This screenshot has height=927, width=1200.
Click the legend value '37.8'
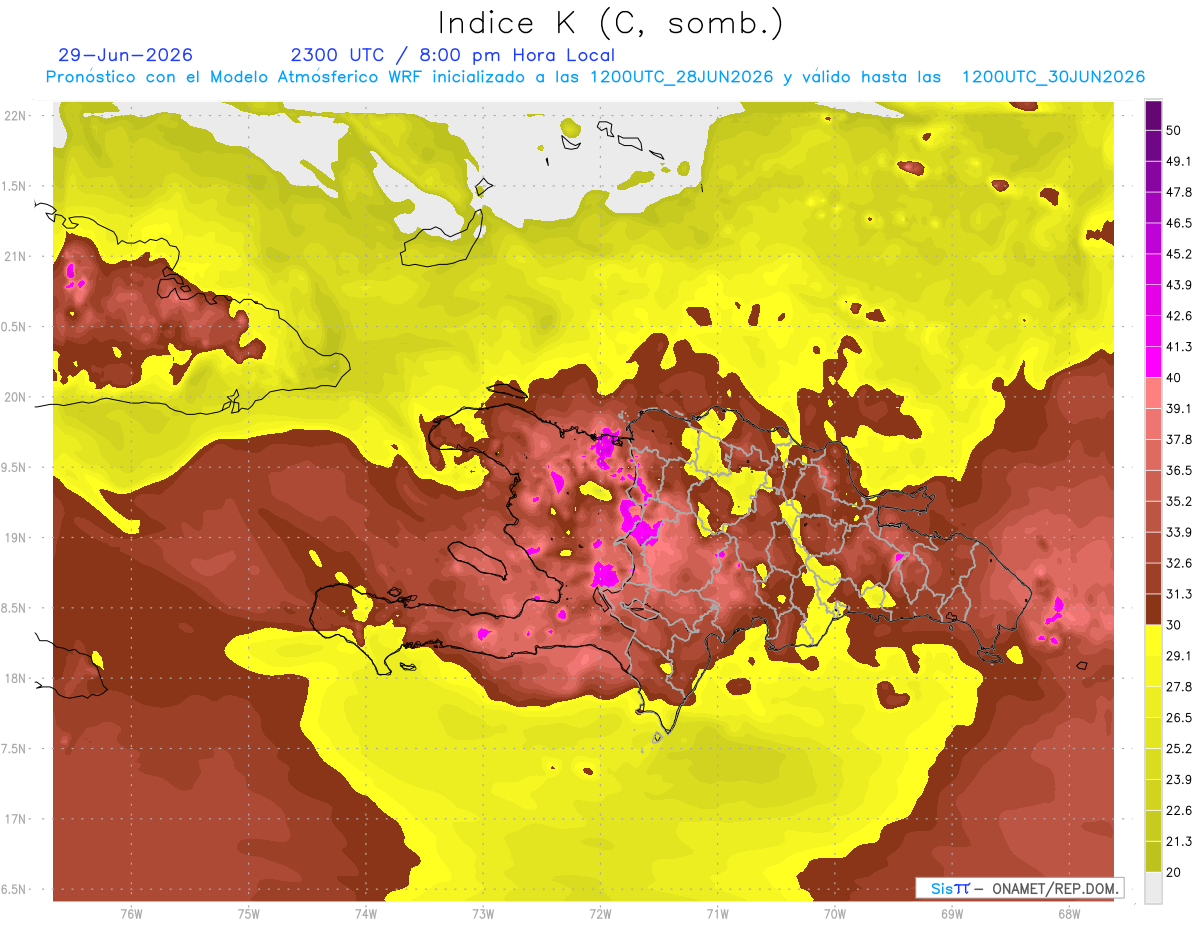click(1179, 440)
